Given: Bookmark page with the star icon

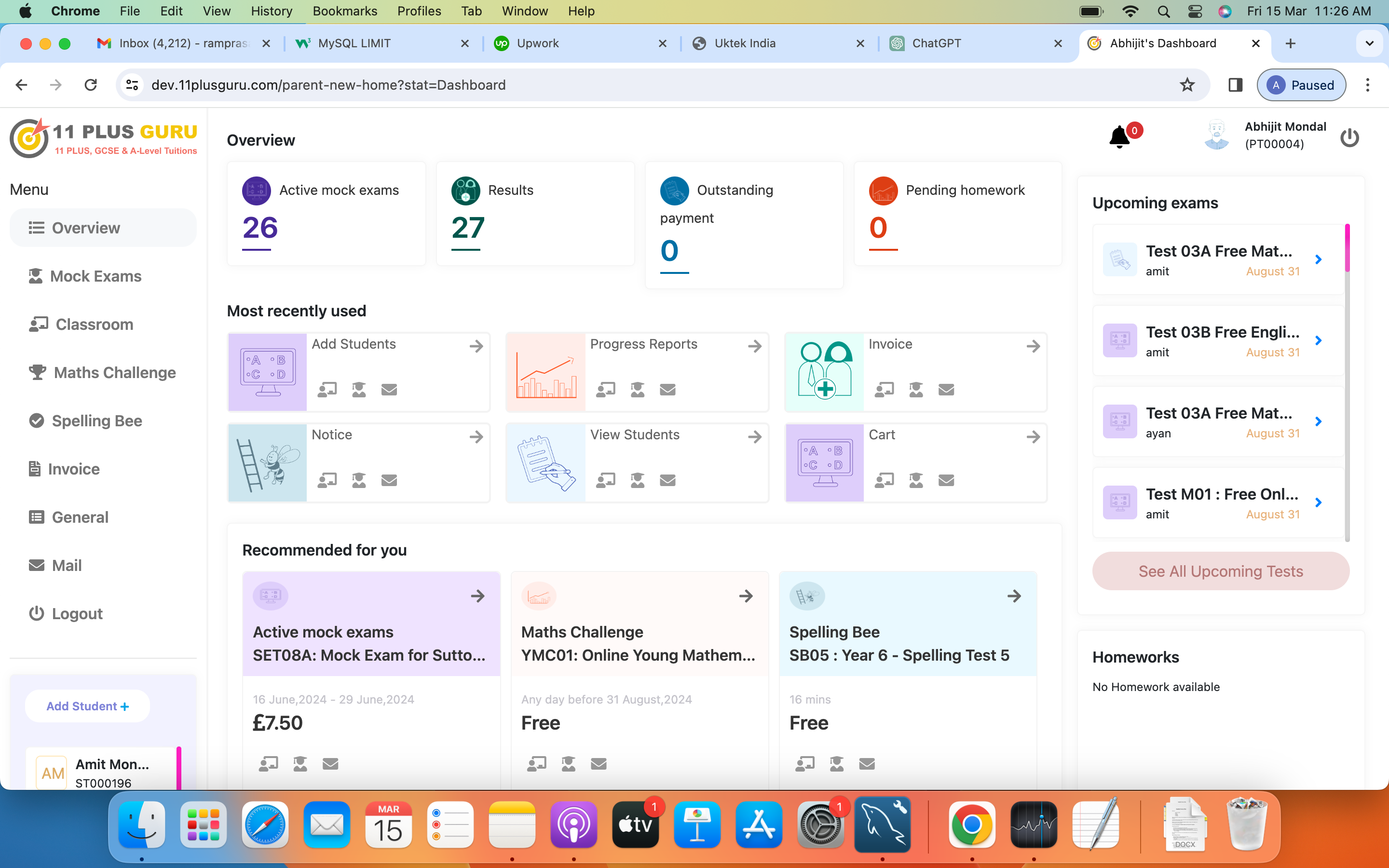Looking at the screenshot, I should point(1187,85).
